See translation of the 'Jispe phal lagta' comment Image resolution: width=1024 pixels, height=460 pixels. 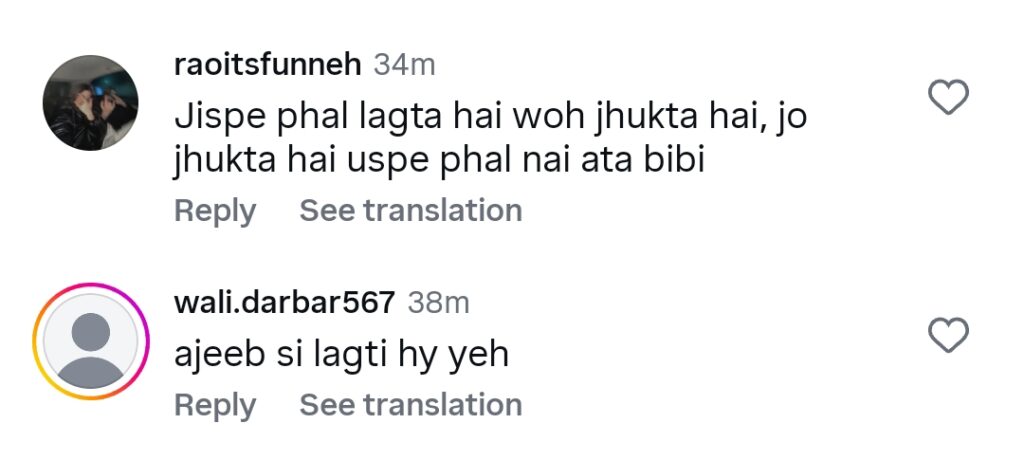pos(411,210)
